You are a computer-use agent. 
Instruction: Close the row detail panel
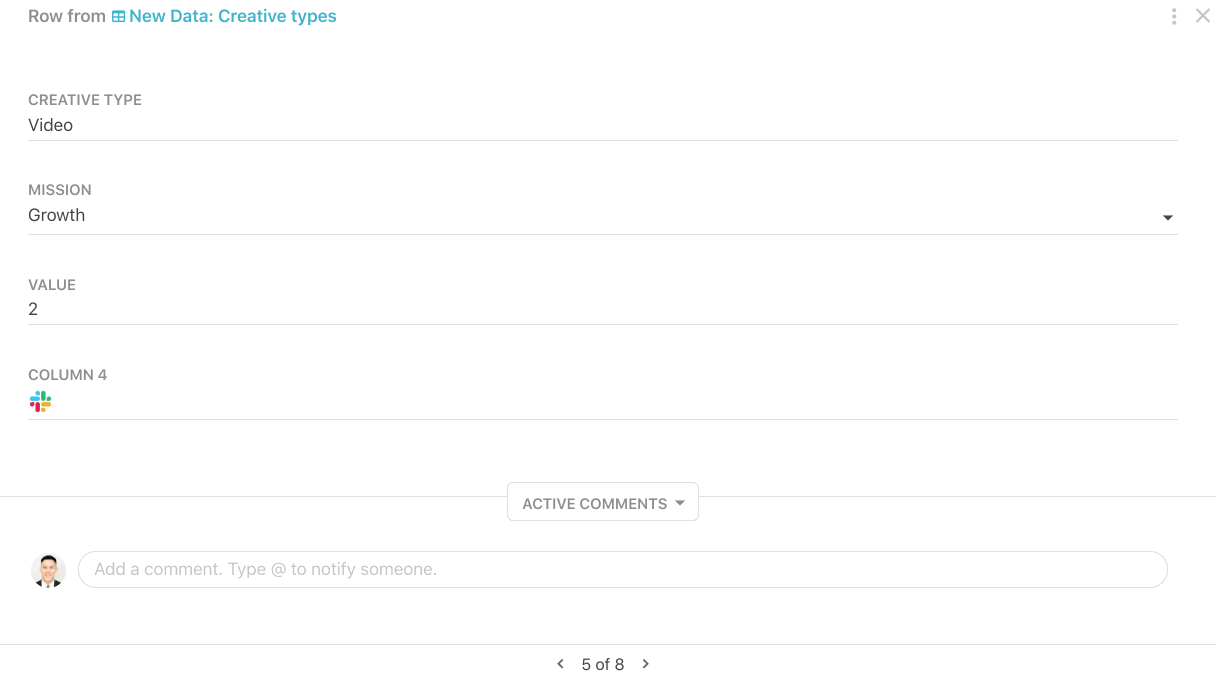(x=1203, y=16)
